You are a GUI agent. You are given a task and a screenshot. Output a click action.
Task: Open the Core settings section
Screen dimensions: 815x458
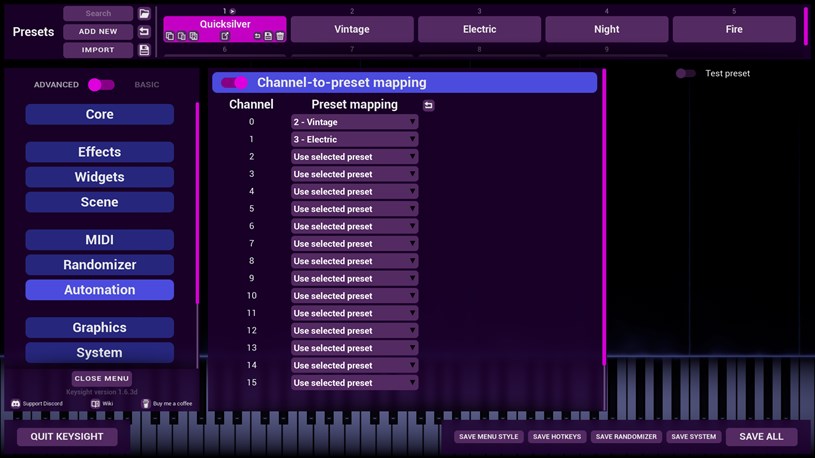[99, 114]
